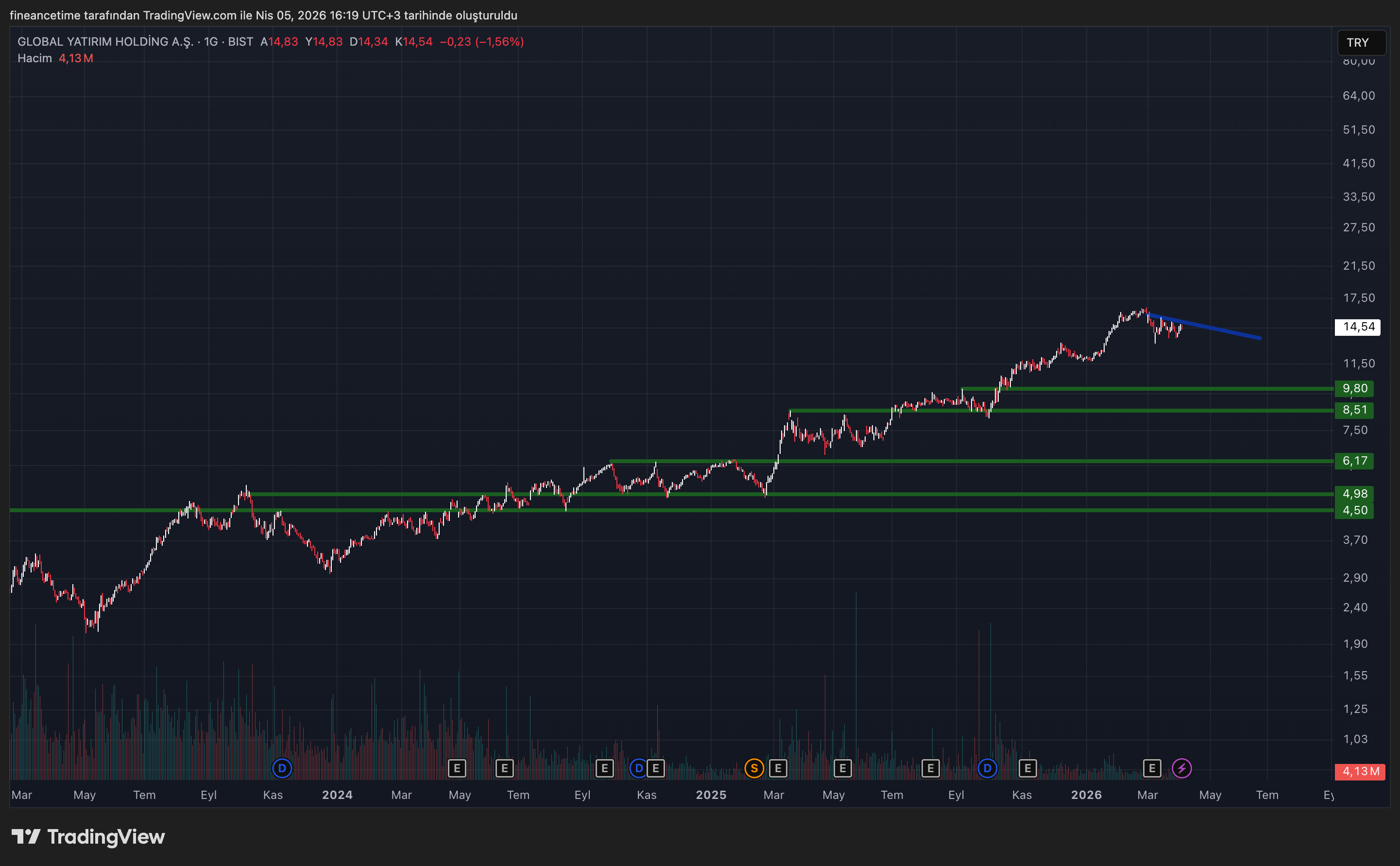The image size is (1400, 866).
Task: Open the dividend "D" marker near November 2025
Action: (987, 769)
